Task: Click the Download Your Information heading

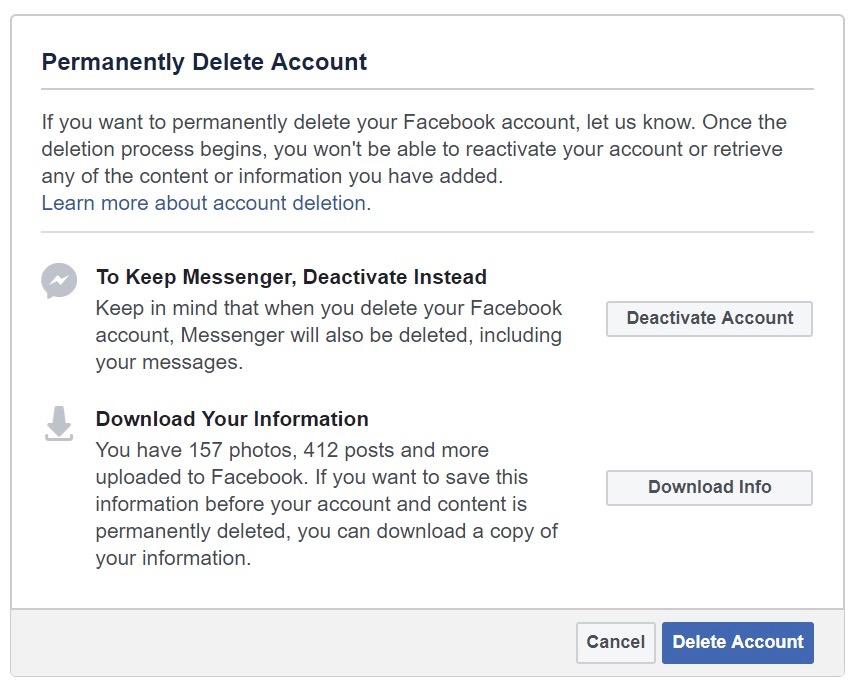Action: tap(232, 419)
